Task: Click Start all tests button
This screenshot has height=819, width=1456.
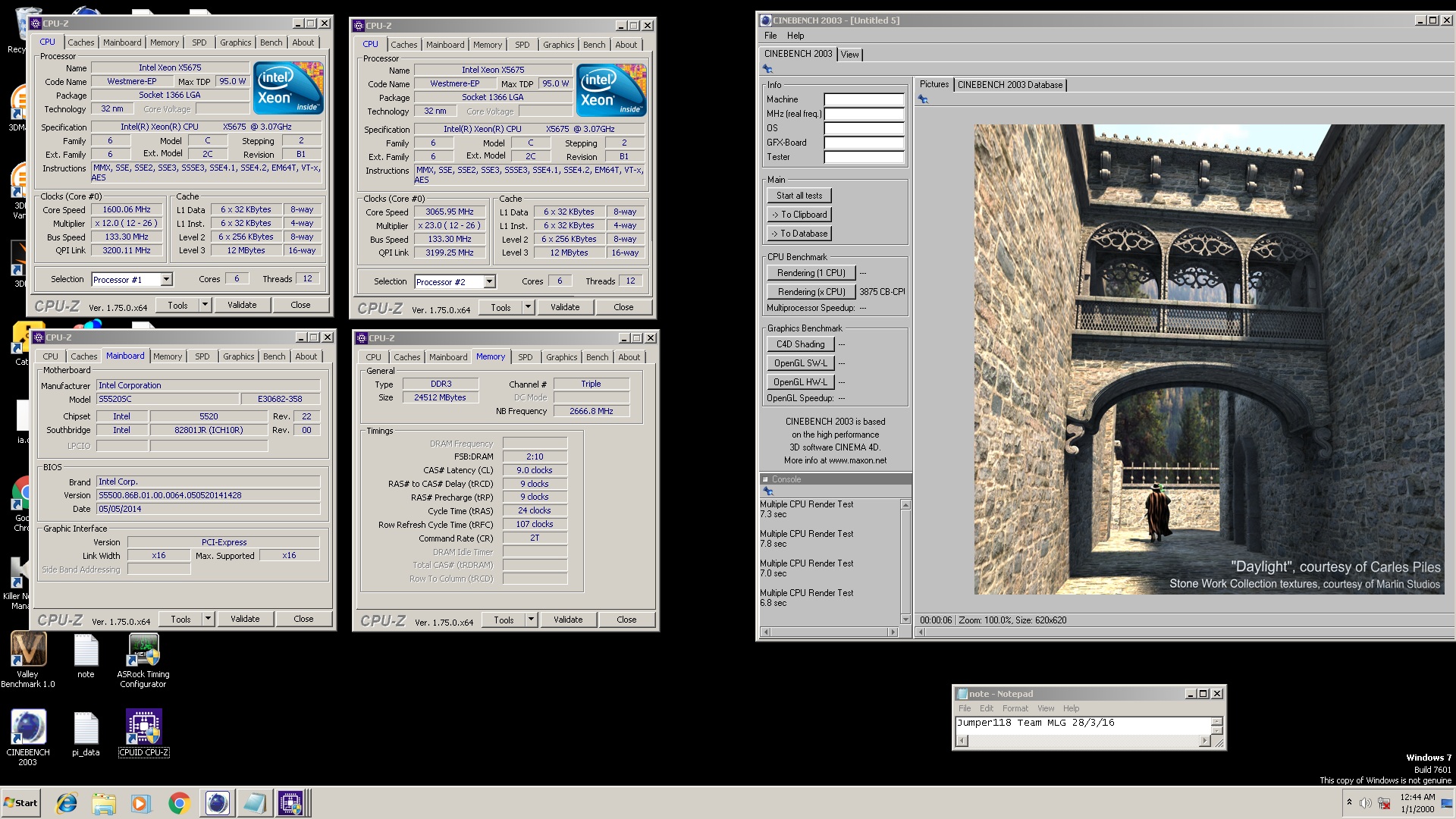Action: pos(799,196)
